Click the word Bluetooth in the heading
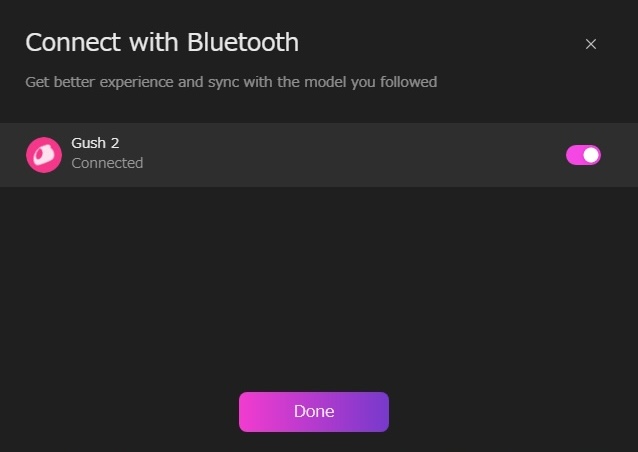The height and width of the screenshot is (452, 638). pos(243,42)
